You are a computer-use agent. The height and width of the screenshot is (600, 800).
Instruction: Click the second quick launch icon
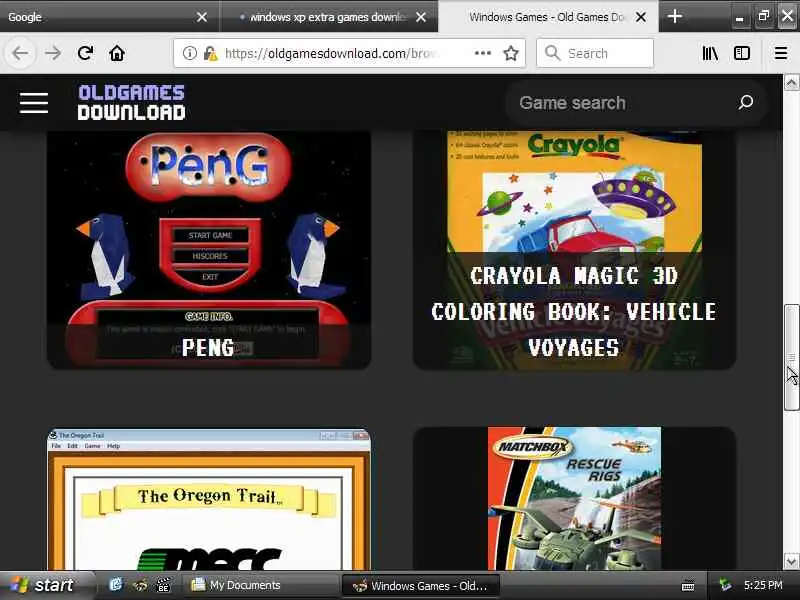[139, 585]
